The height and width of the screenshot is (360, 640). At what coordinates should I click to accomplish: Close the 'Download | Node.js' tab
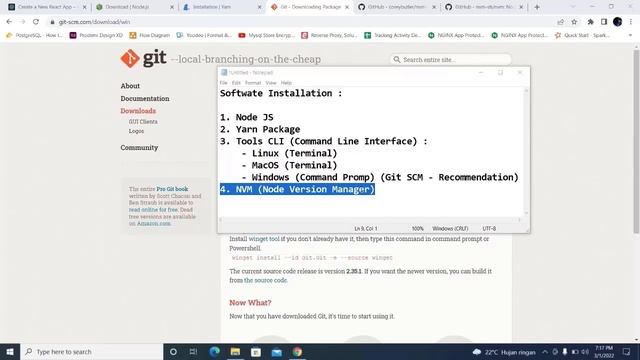pos(171,7)
